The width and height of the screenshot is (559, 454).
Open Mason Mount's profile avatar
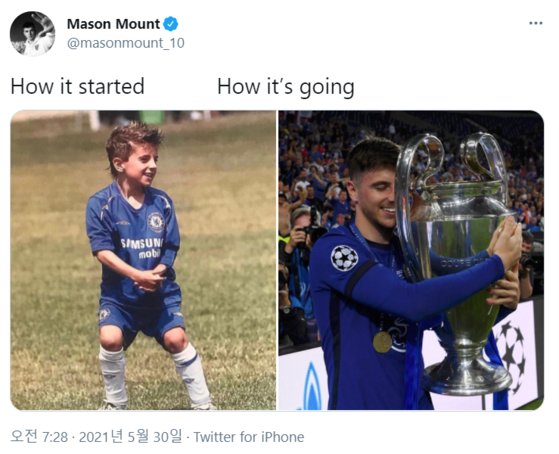click(32, 34)
